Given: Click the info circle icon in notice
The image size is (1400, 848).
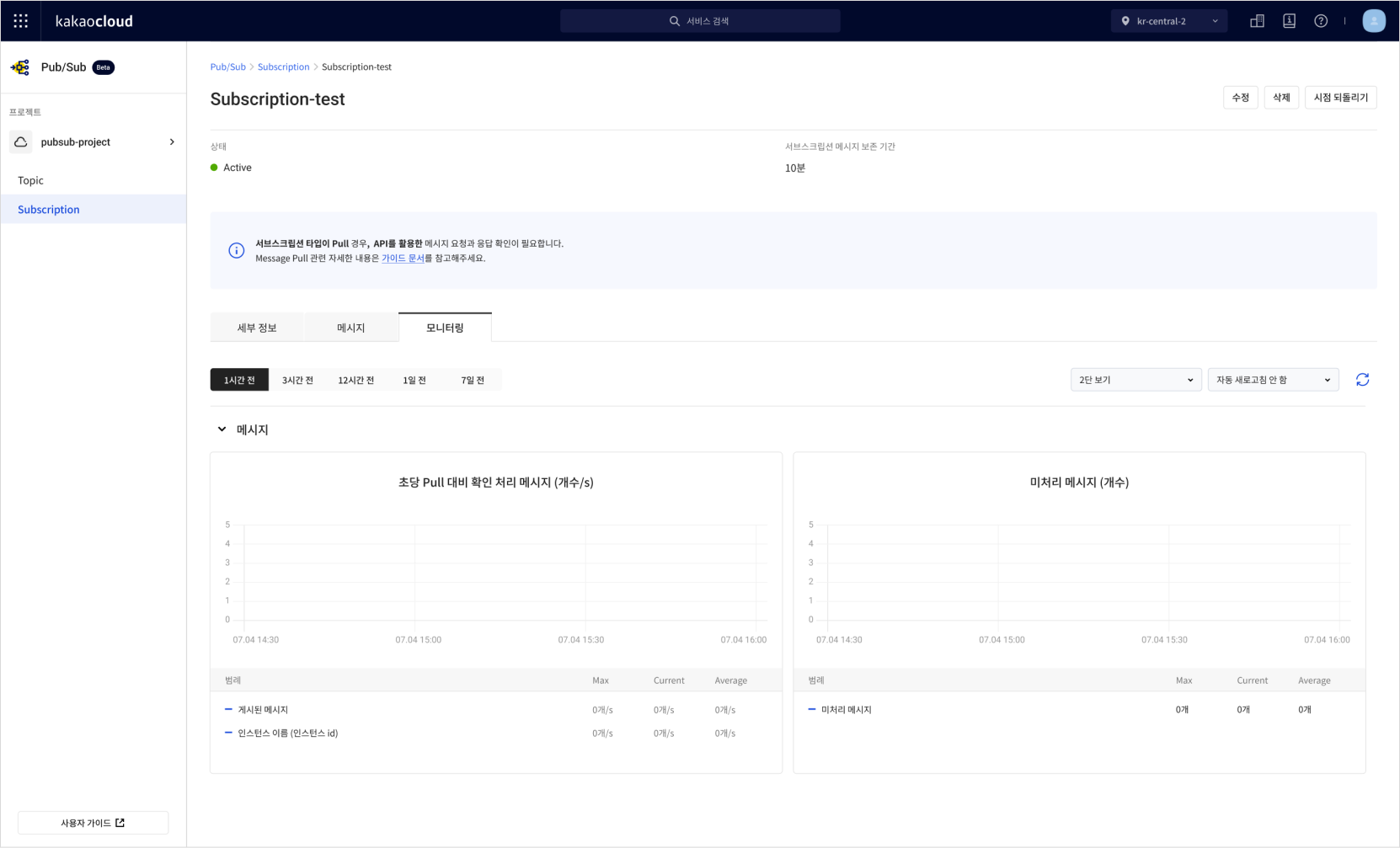Looking at the screenshot, I should pyautogui.click(x=237, y=251).
